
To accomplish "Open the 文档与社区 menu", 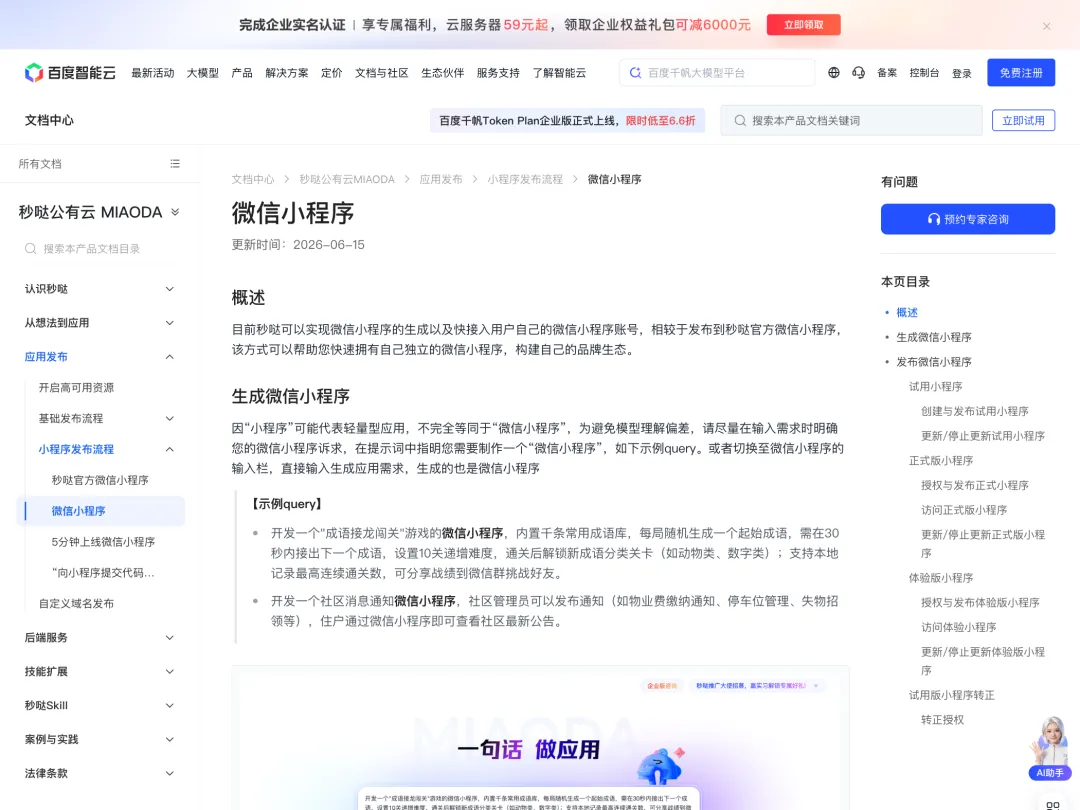I will pos(382,72).
